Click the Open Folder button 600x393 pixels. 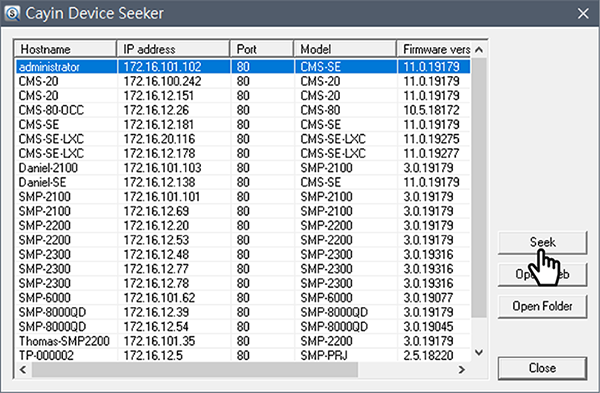point(542,306)
